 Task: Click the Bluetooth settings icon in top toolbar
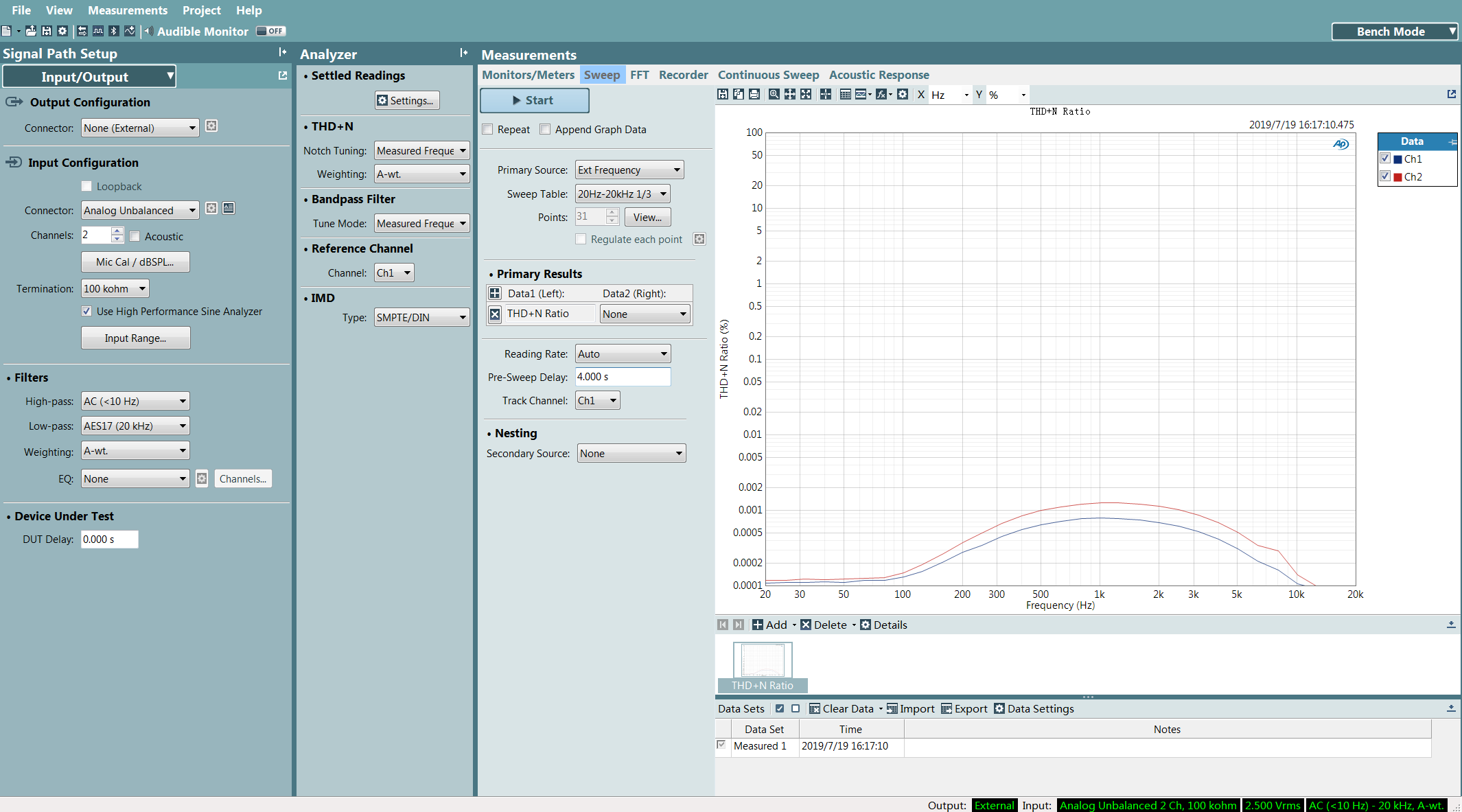pos(114,31)
